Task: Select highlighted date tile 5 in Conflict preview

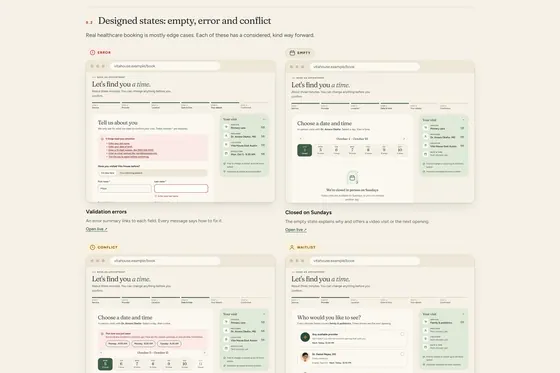Action: [x=105, y=364]
